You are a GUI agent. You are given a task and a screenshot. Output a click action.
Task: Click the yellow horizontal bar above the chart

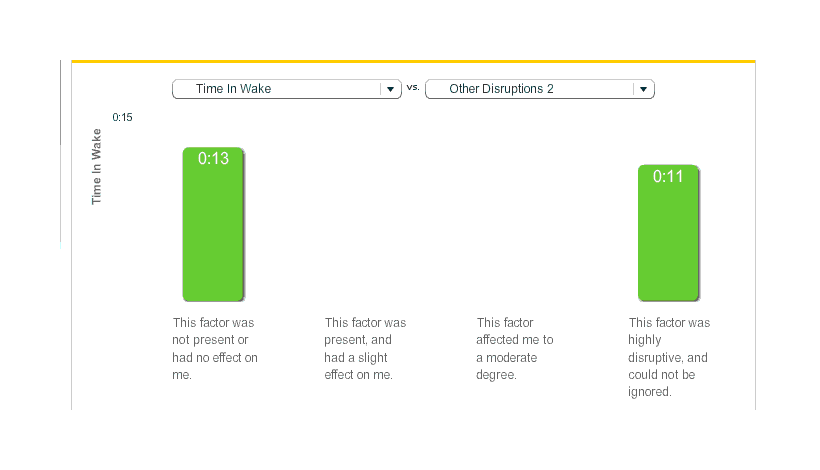click(x=413, y=61)
